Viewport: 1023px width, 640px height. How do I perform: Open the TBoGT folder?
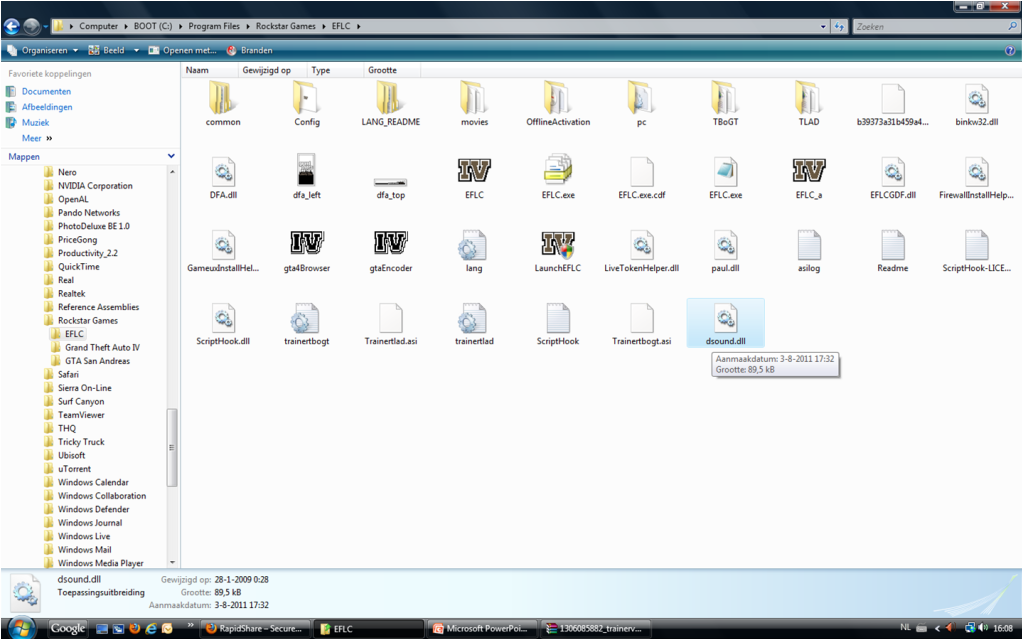tap(725, 104)
